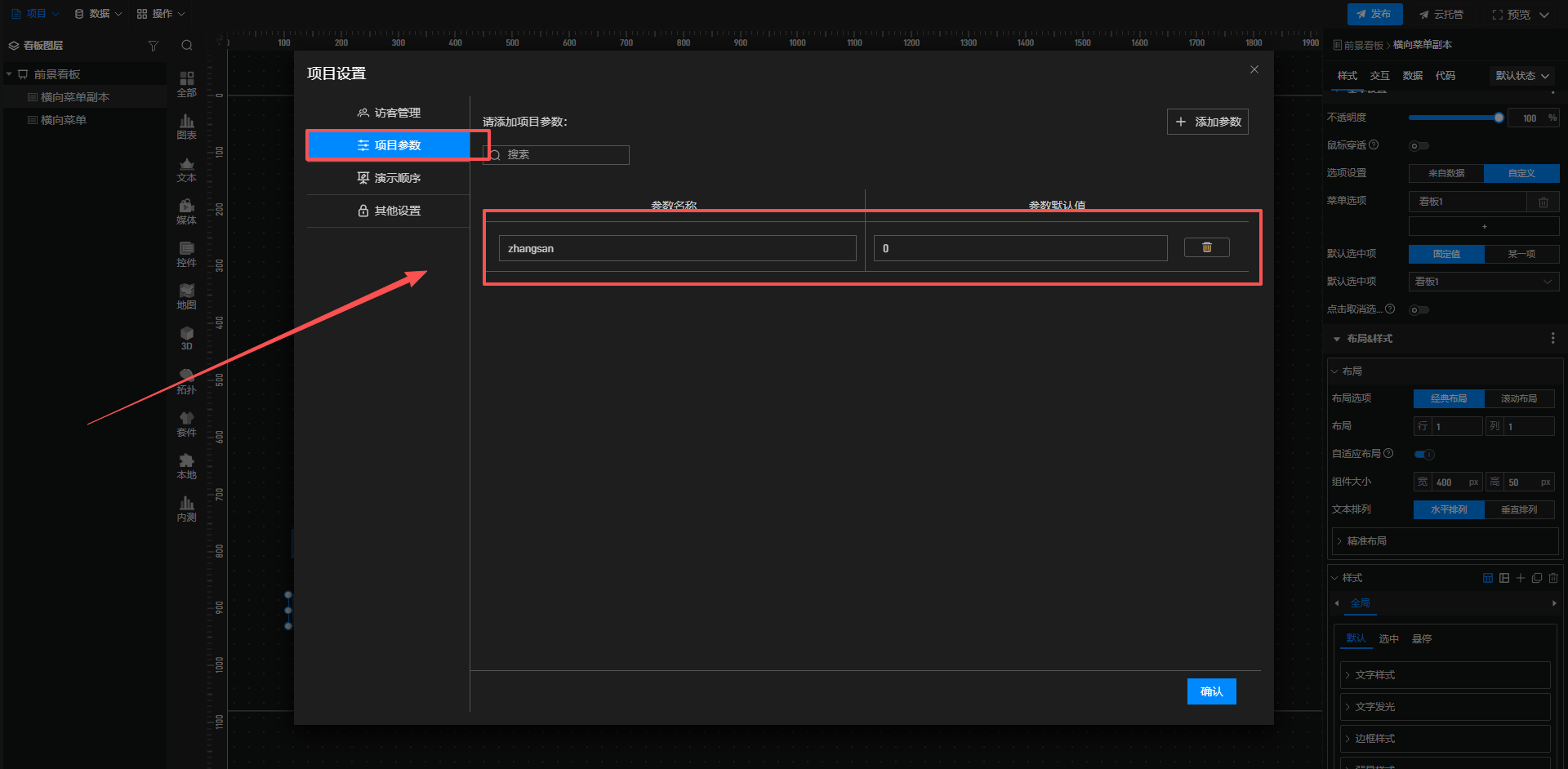Click the parameter search input field

563,155
